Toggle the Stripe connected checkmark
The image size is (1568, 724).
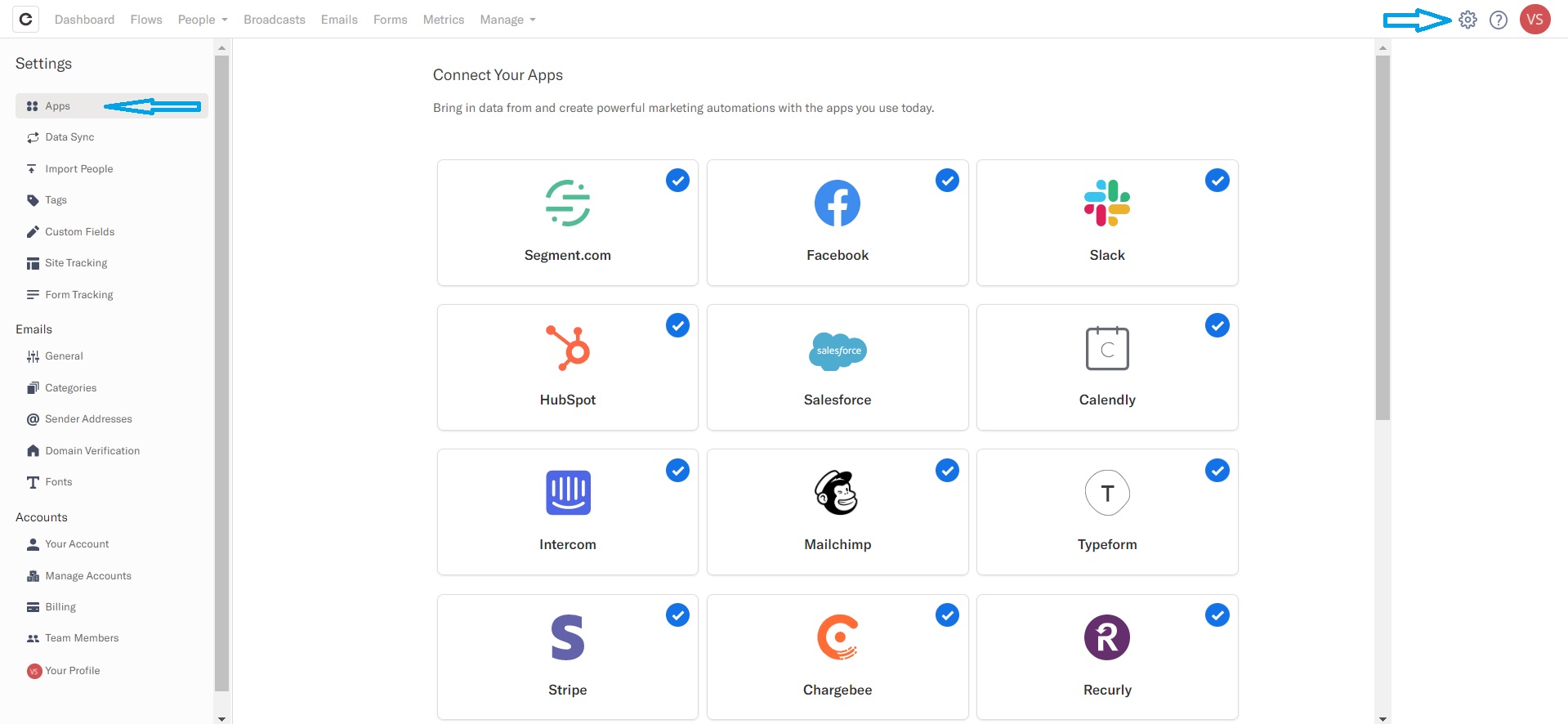677,615
